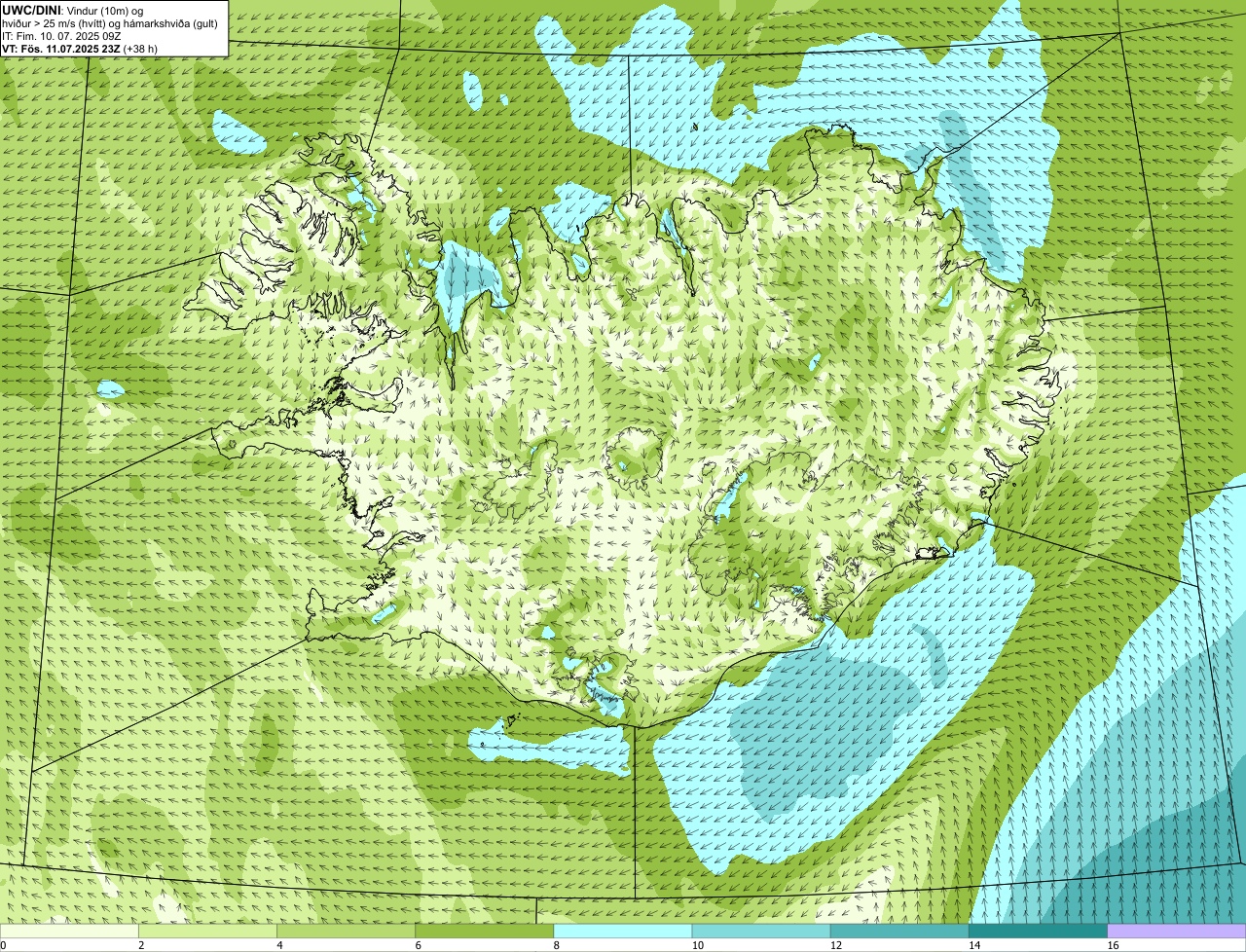The height and width of the screenshot is (952, 1246).
Task: Click the legend label "8"
Action: coord(557,945)
